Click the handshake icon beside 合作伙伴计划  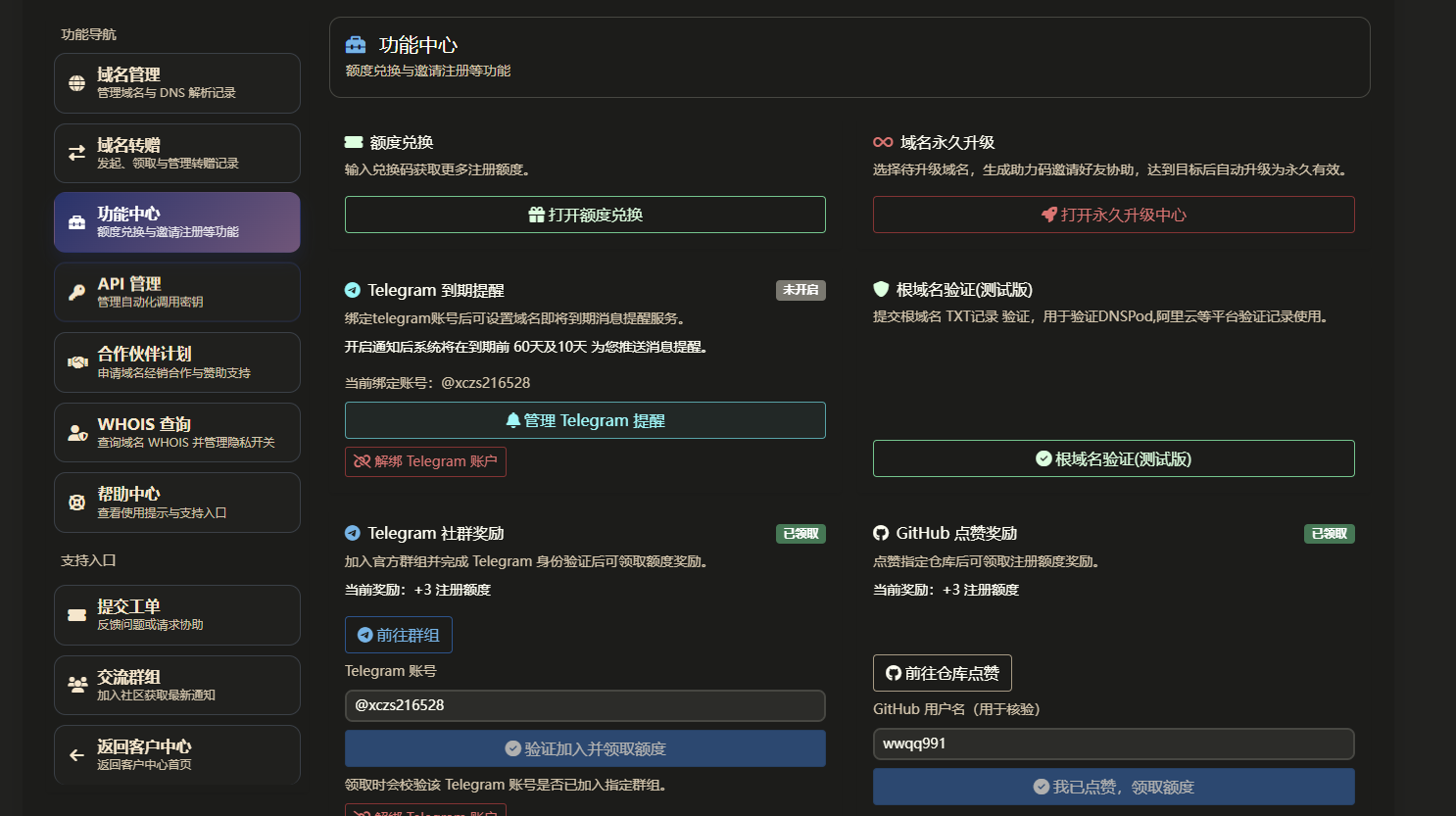[x=77, y=362]
